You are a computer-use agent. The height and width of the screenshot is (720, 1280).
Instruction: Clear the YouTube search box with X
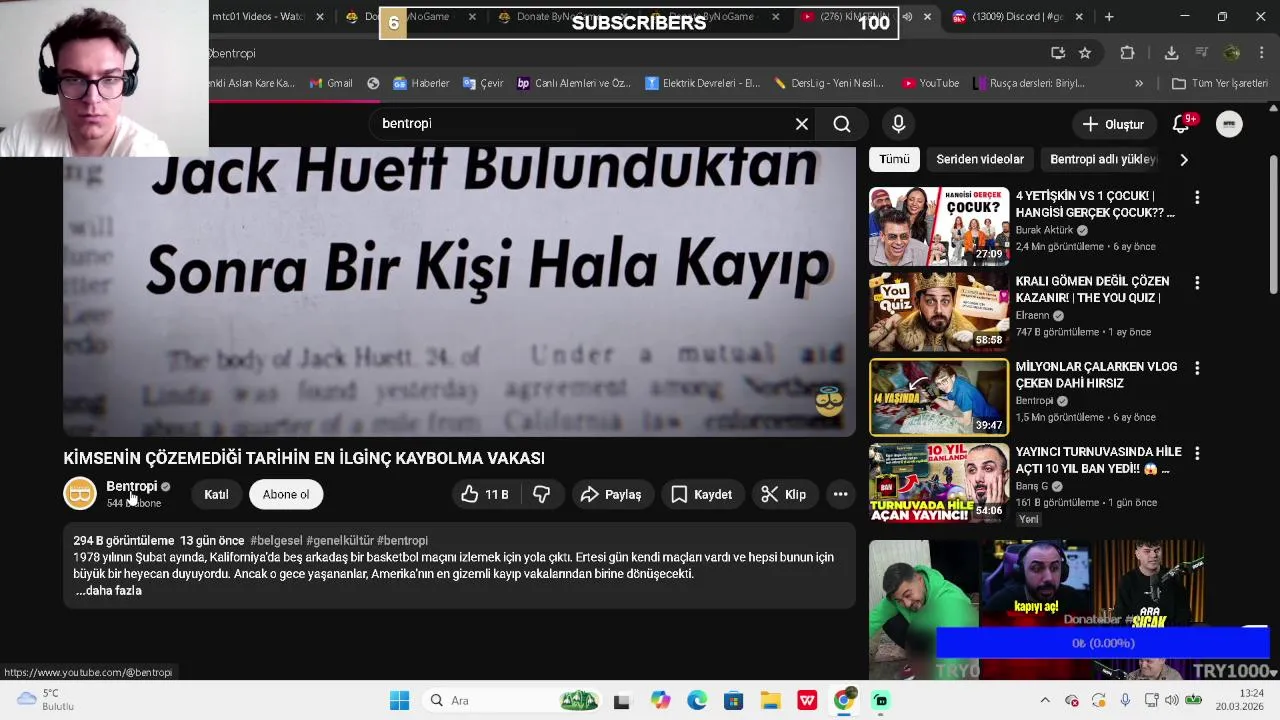tap(801, 124)
